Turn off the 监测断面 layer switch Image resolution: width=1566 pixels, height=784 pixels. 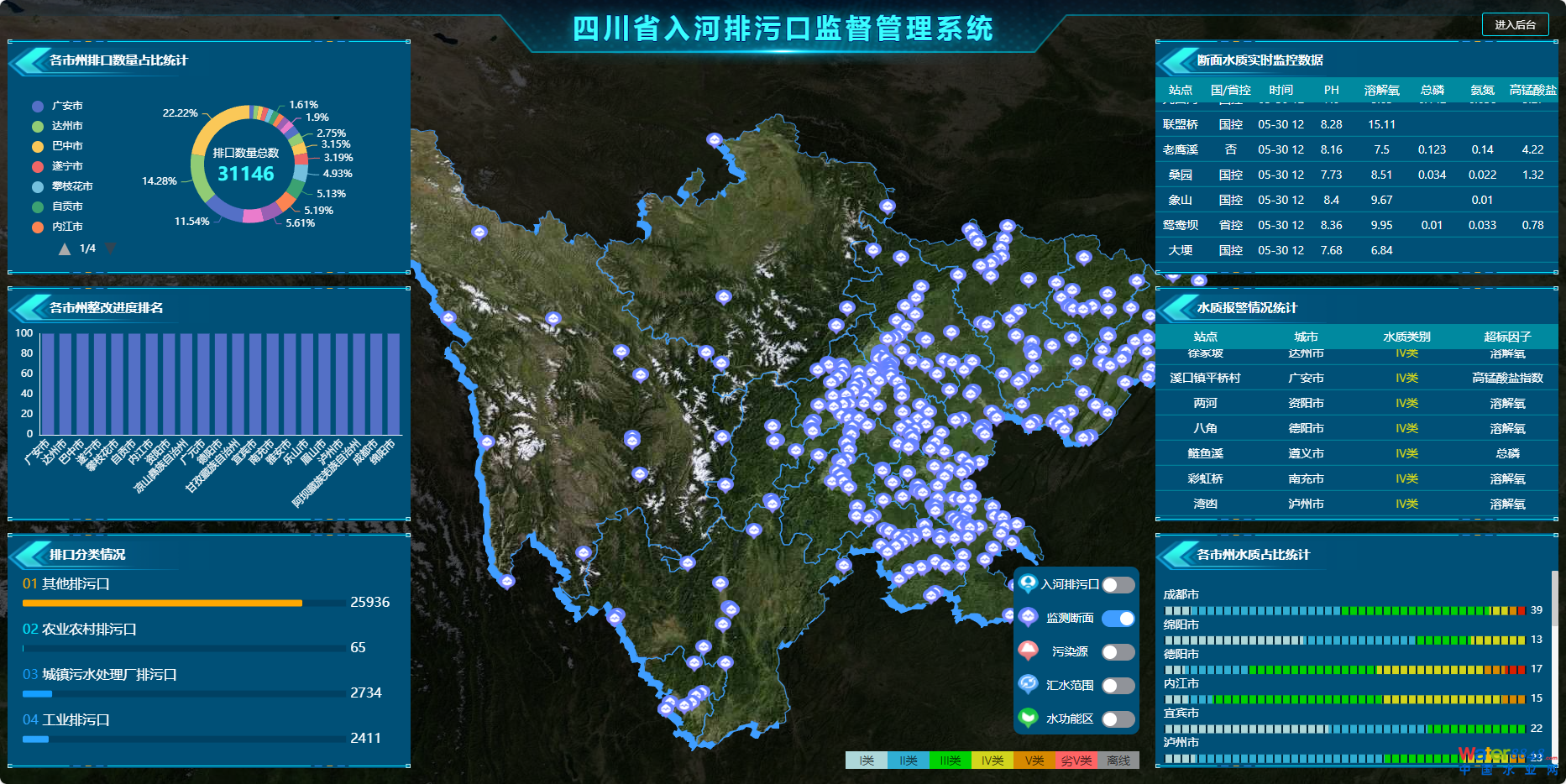[x=1118, y=619]
